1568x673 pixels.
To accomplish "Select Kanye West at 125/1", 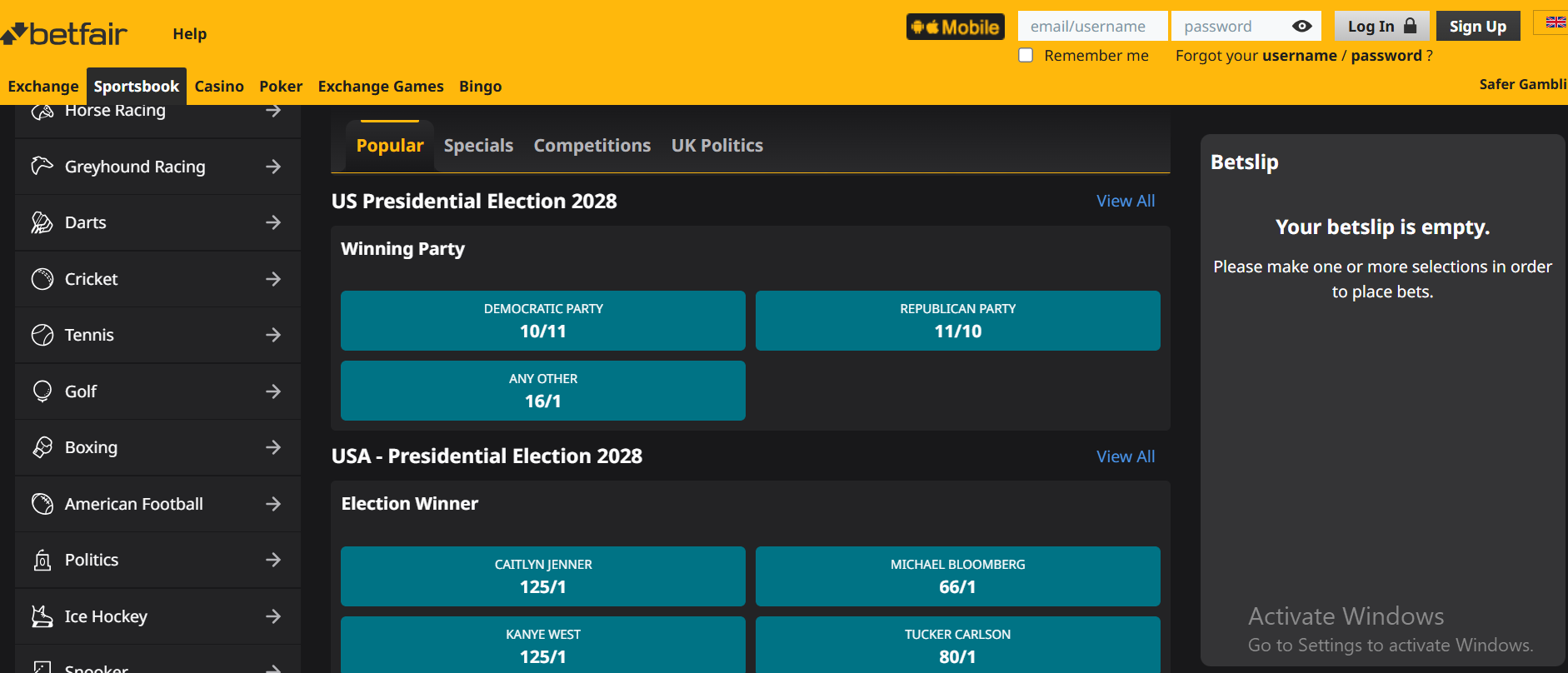I will click(543, 645).
